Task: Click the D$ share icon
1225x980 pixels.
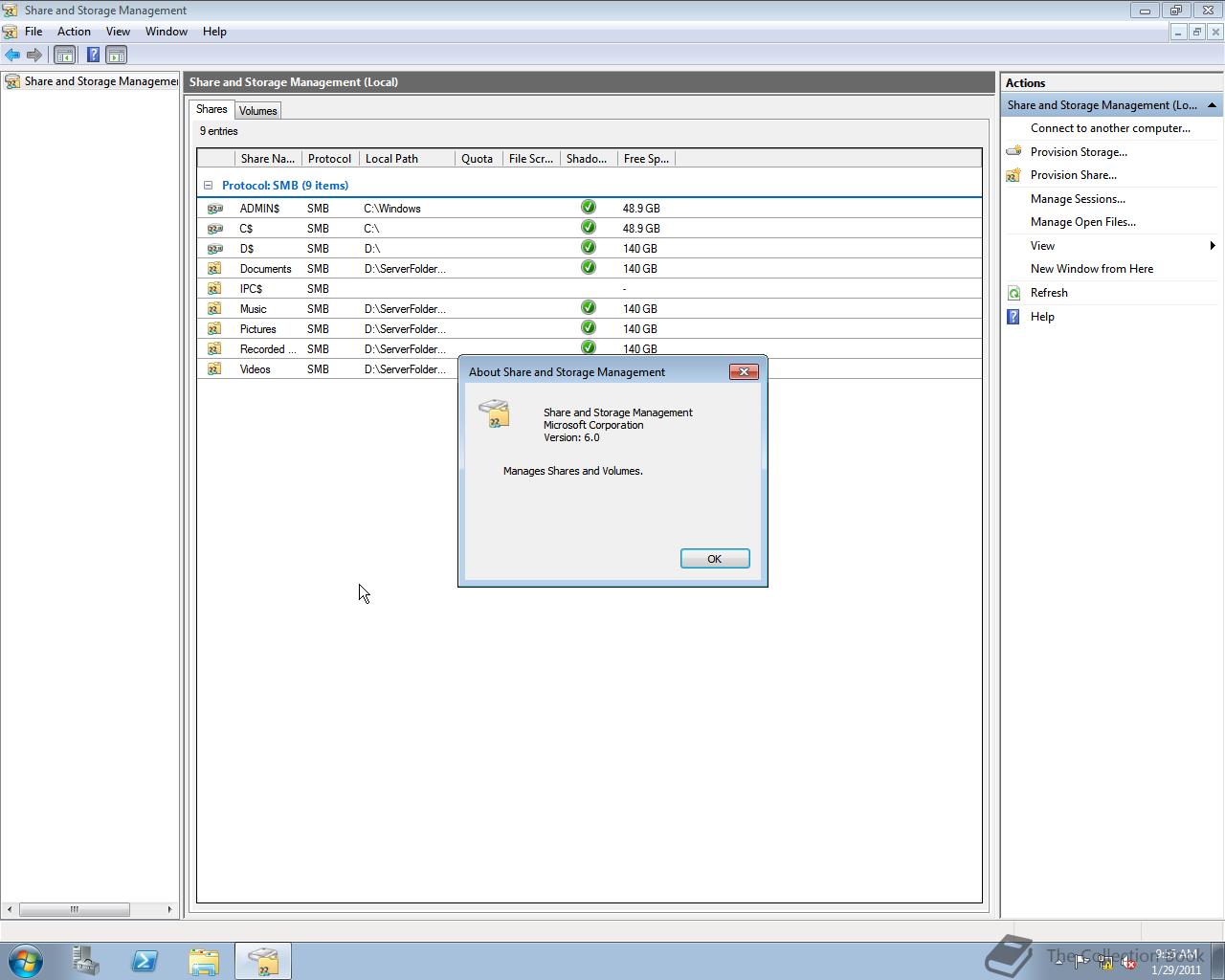Action: click(x=215, y=248)
